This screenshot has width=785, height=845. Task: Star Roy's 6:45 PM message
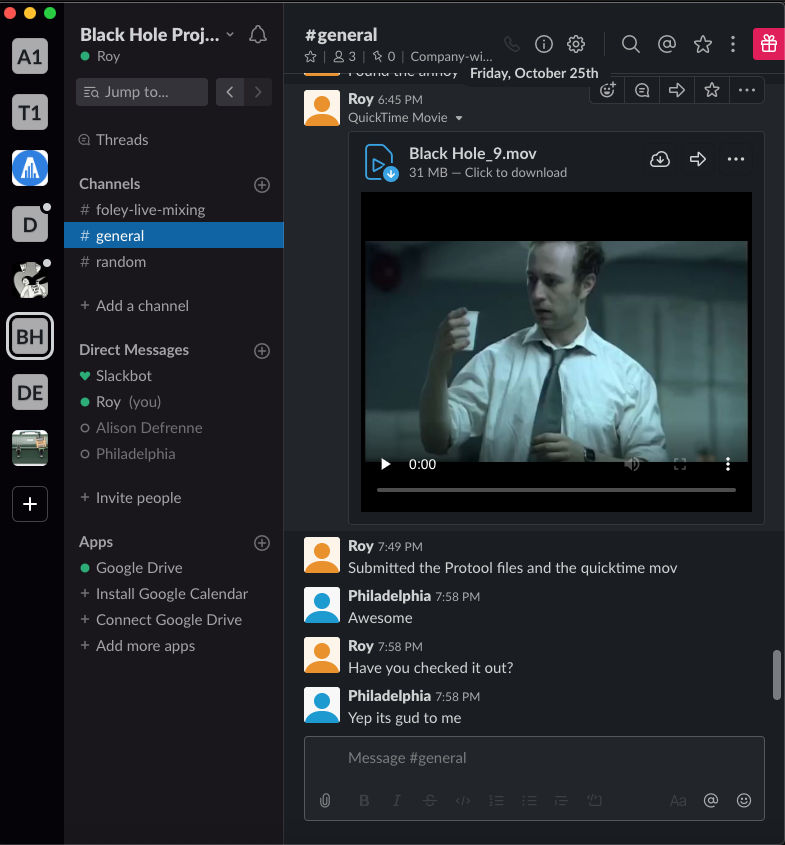[x=712, y=90]
